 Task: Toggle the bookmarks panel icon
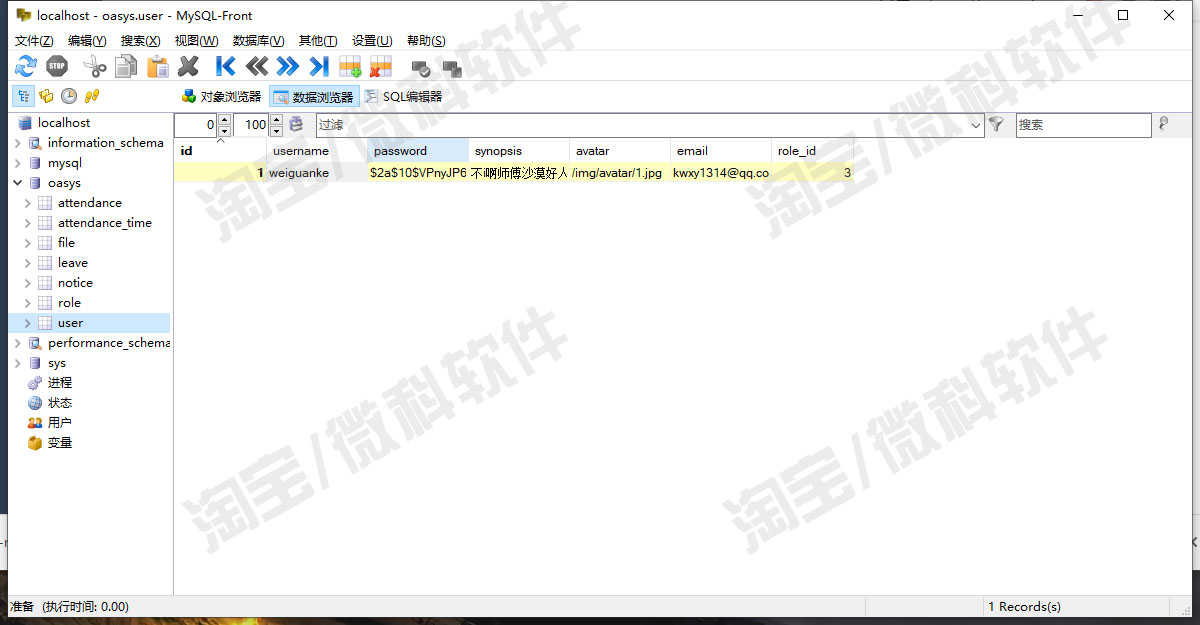point(46,97)
